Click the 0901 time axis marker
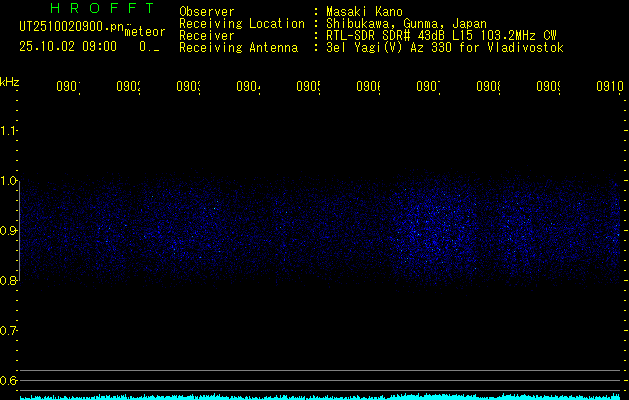 (x=68, y=87)
